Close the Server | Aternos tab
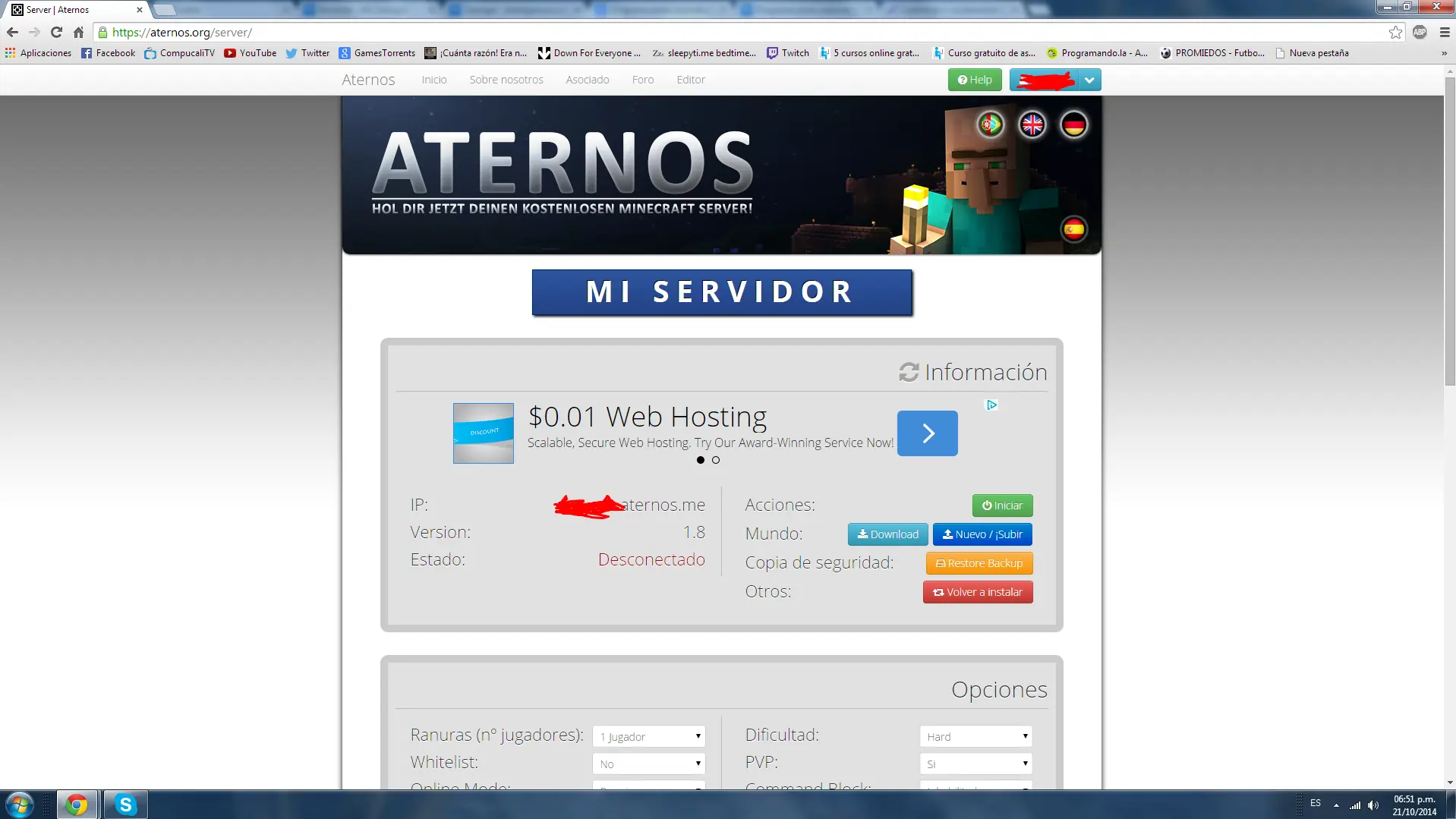Screen dimensions: 1456x819 [139, 10]
